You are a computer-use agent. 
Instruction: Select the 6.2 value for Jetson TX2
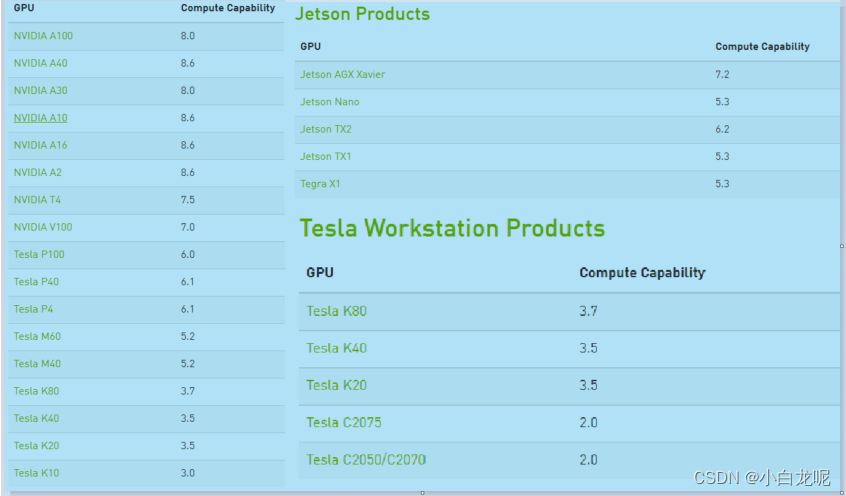point(722,130)
